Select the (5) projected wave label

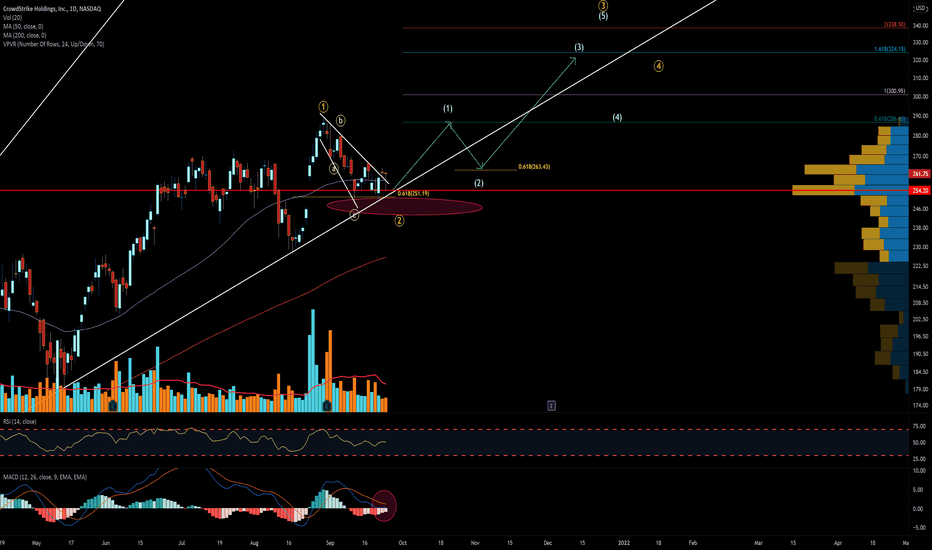[603, 16]
